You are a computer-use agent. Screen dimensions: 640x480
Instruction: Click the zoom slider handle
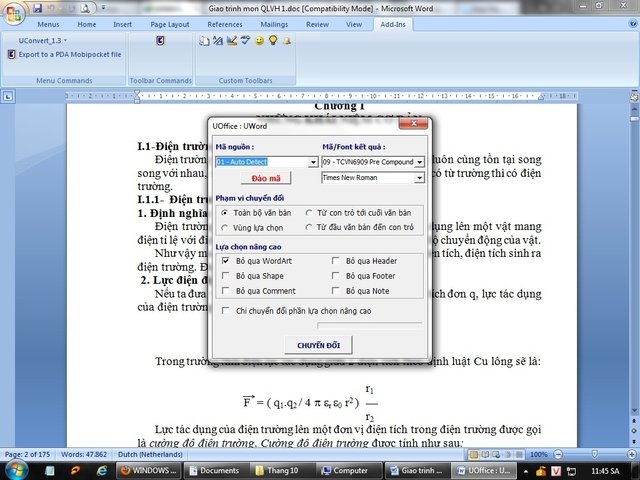tap(594, 454)
